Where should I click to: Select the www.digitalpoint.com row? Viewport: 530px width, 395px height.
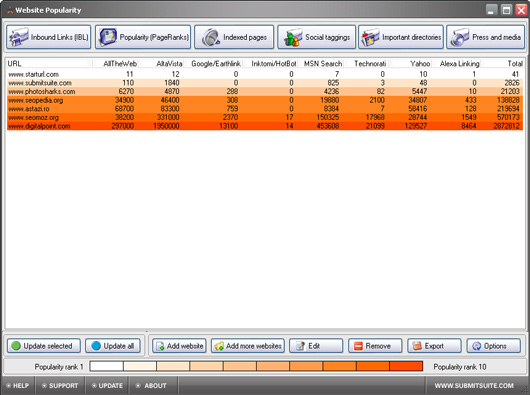[265, 126]
